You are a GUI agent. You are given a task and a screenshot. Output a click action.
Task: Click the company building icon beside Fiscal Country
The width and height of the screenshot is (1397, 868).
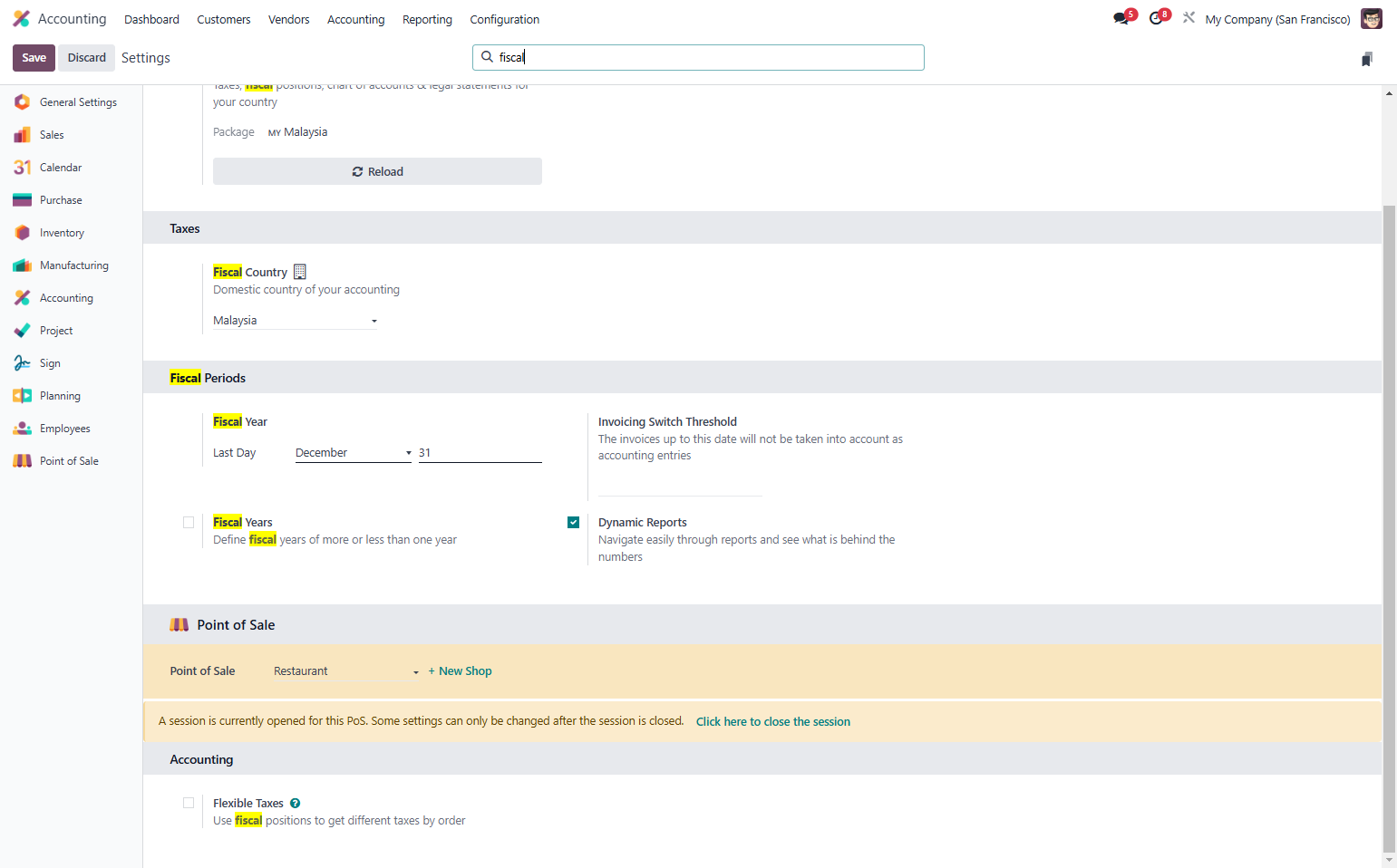point(300,271)
